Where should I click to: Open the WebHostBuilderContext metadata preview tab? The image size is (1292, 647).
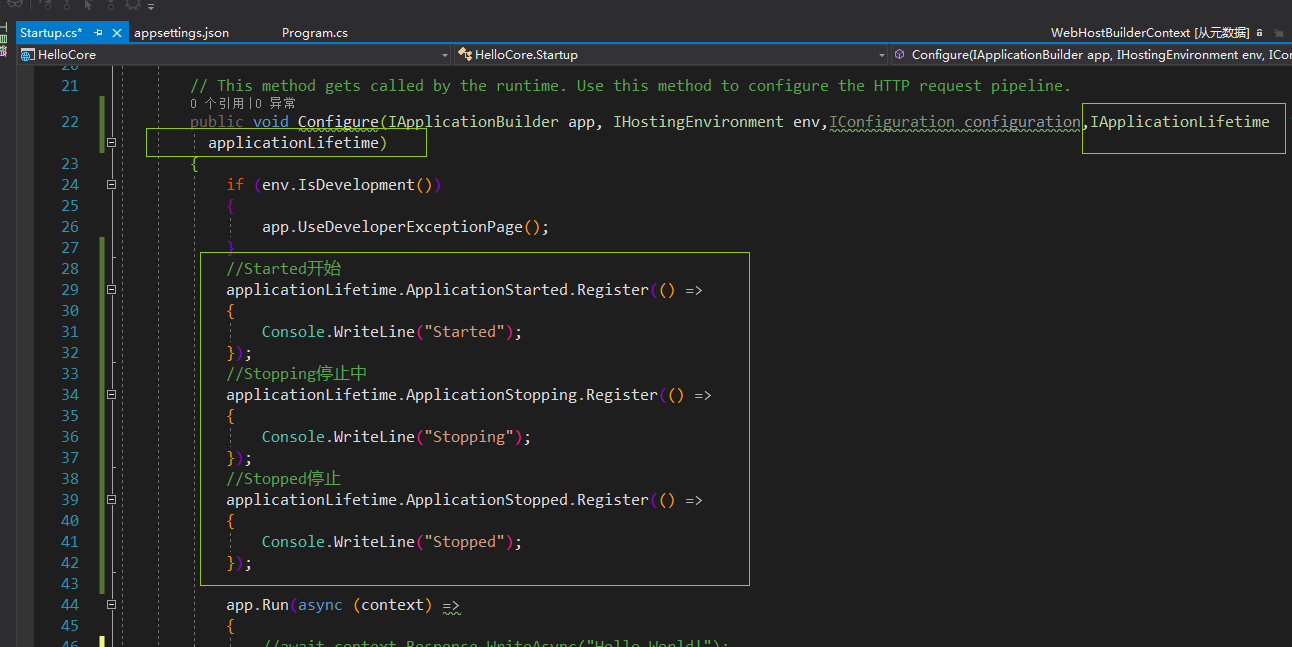pos(1149,33)
